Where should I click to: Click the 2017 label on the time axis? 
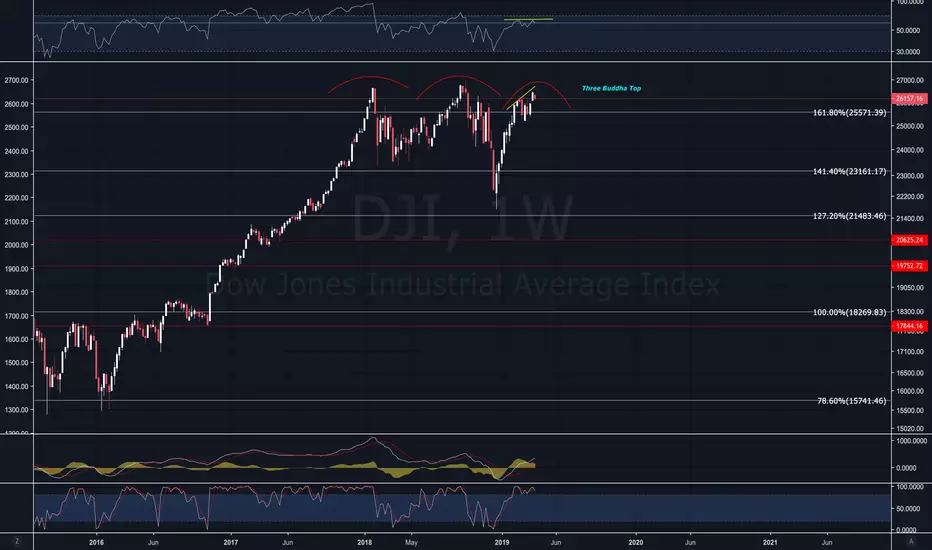click(x=231, y=542)
